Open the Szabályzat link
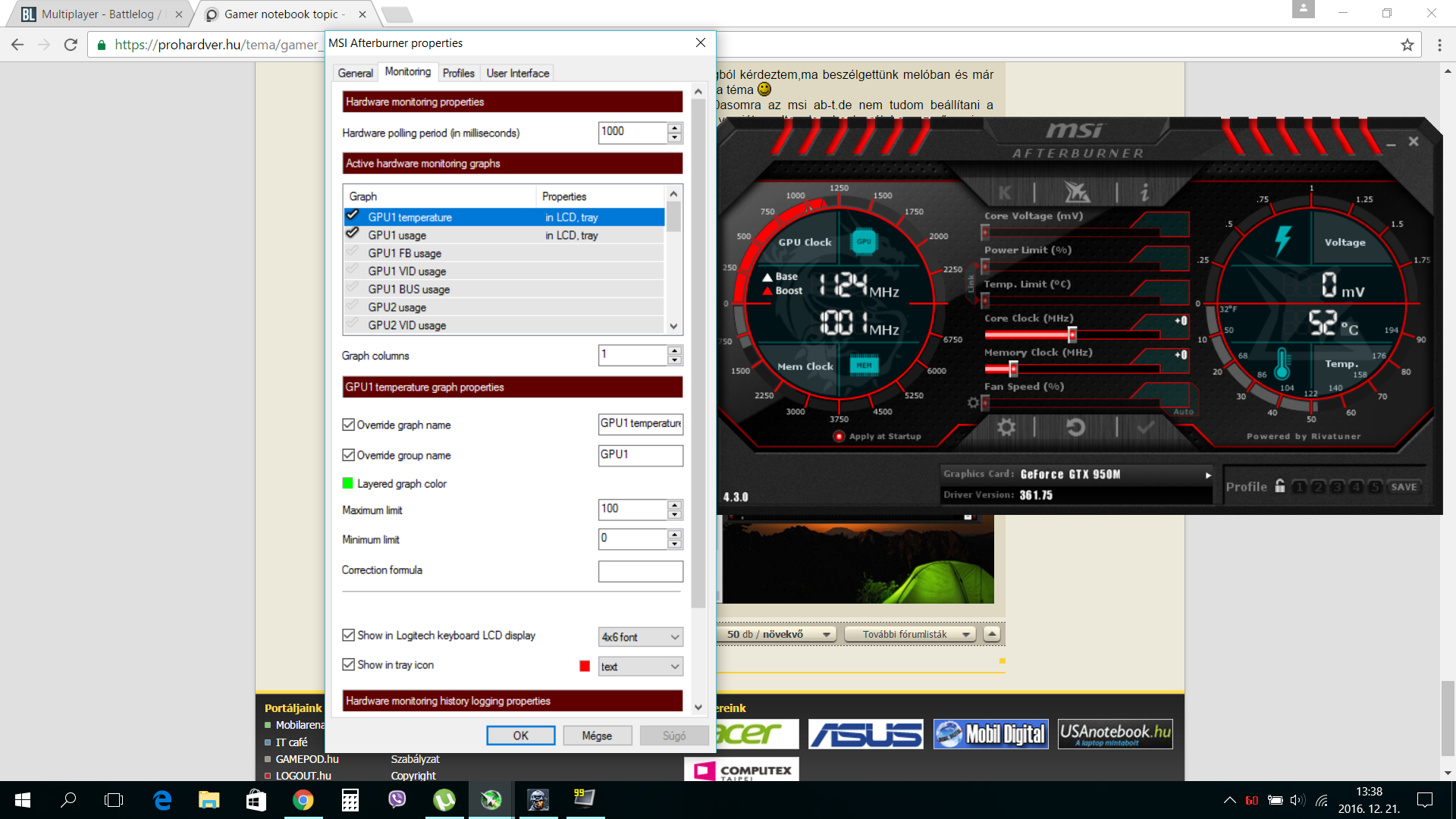 point(415,759)
